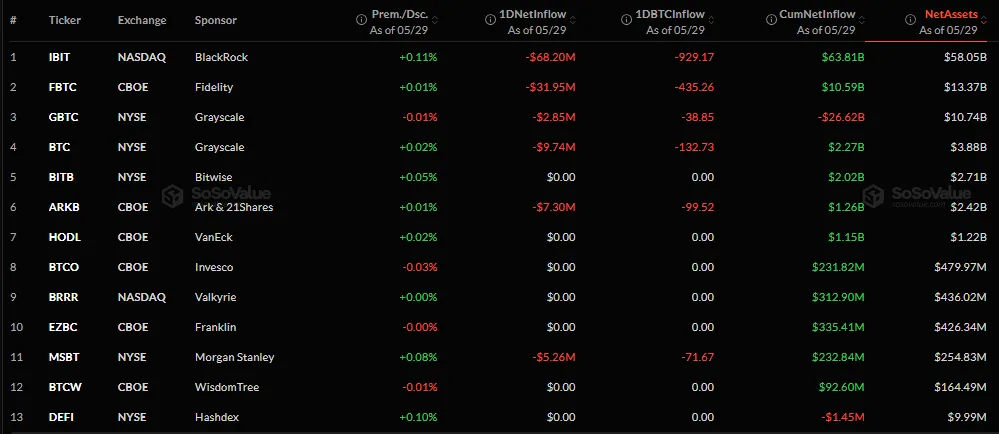This screenshot has width=999, height=434.
Task: Click IBIT 1D net inflow -$68.20M
Action: click(551, 57)
